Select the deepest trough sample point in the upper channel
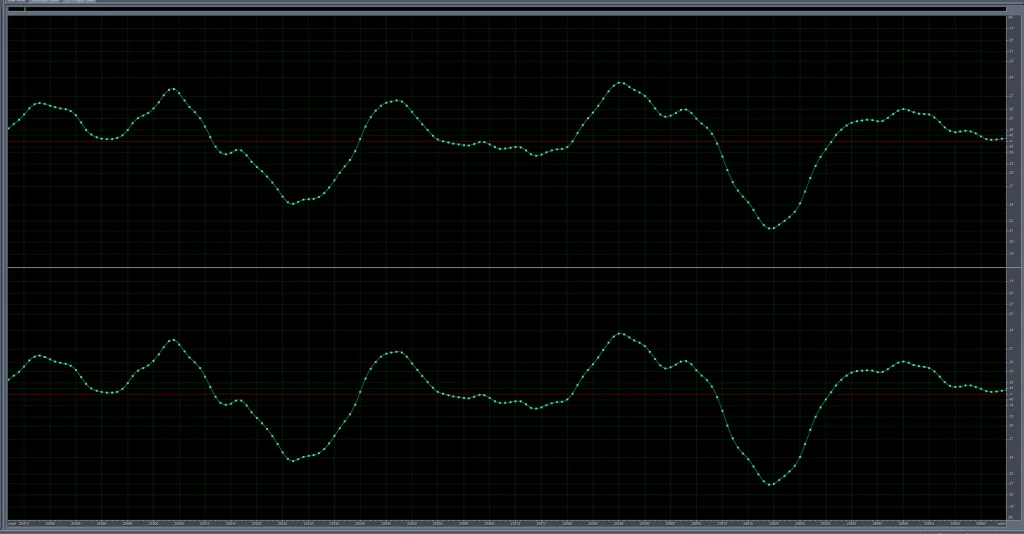The height and width of the screenshot is (534, 1024). click(771, 228)
